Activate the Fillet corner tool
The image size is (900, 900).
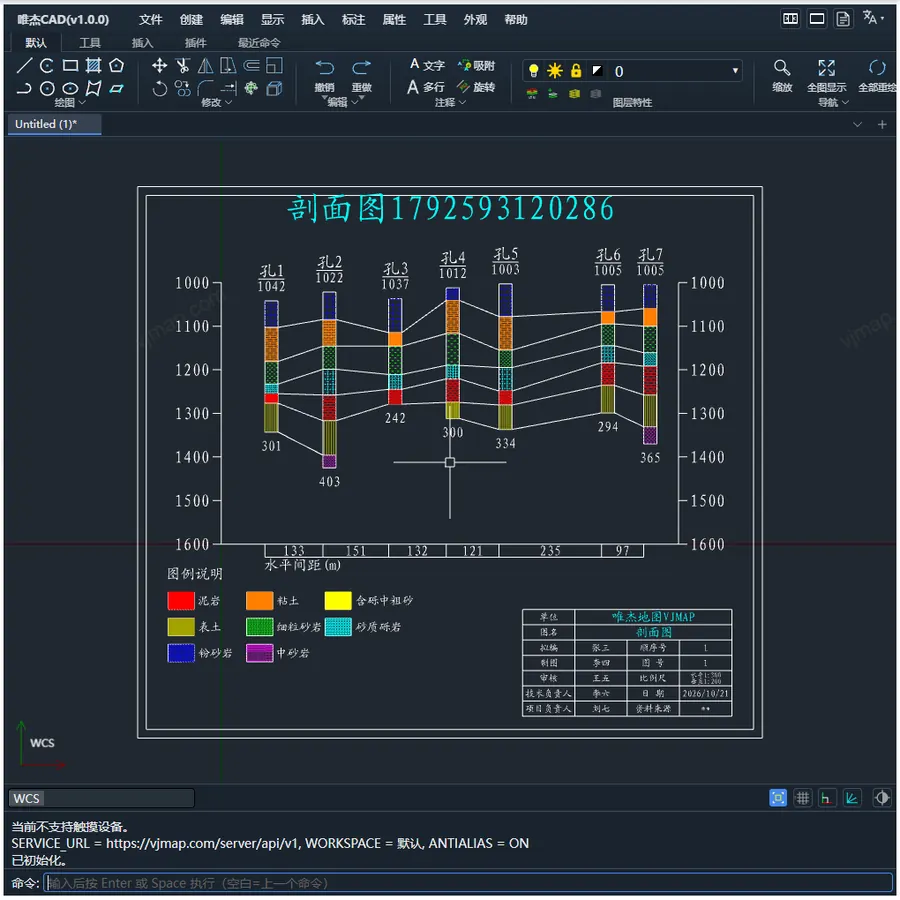tap(205, 88)
